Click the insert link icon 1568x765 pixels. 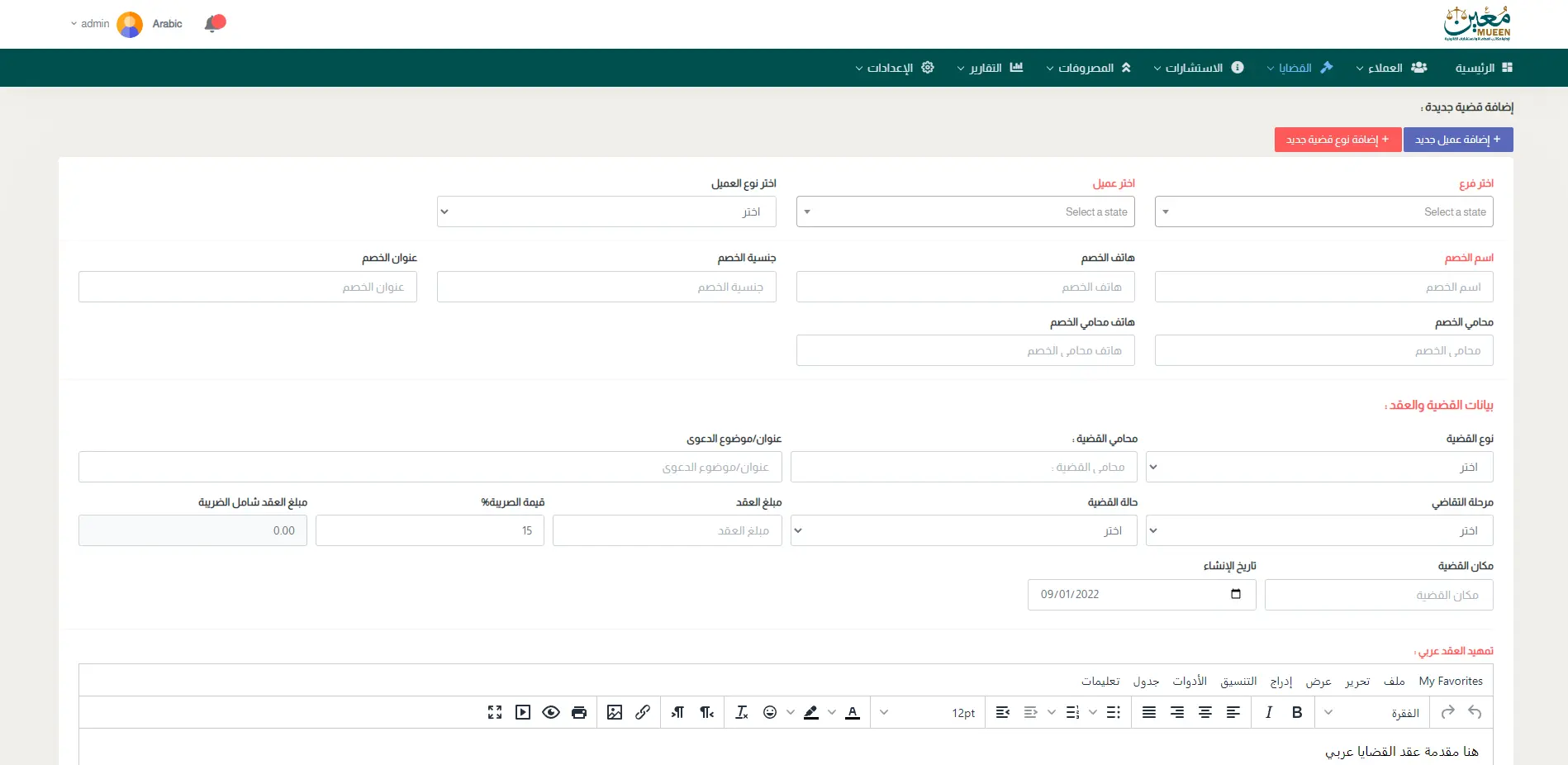pyautogui.click(x=643, y=713)
